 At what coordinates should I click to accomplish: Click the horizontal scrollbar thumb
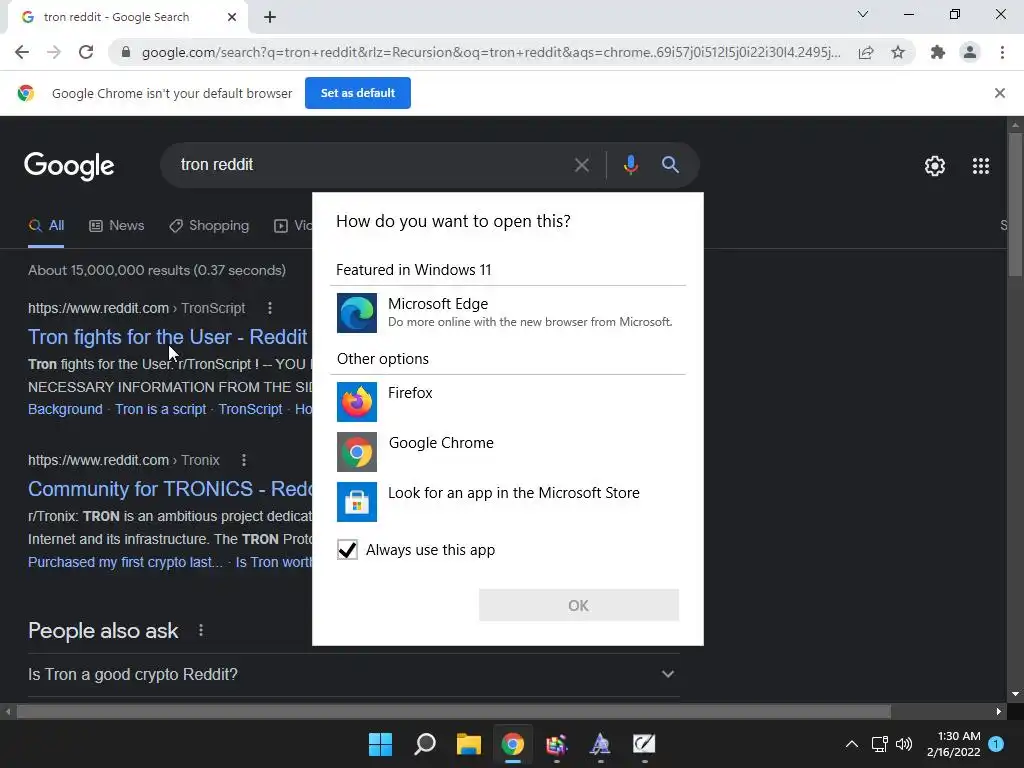click(454, 711)
